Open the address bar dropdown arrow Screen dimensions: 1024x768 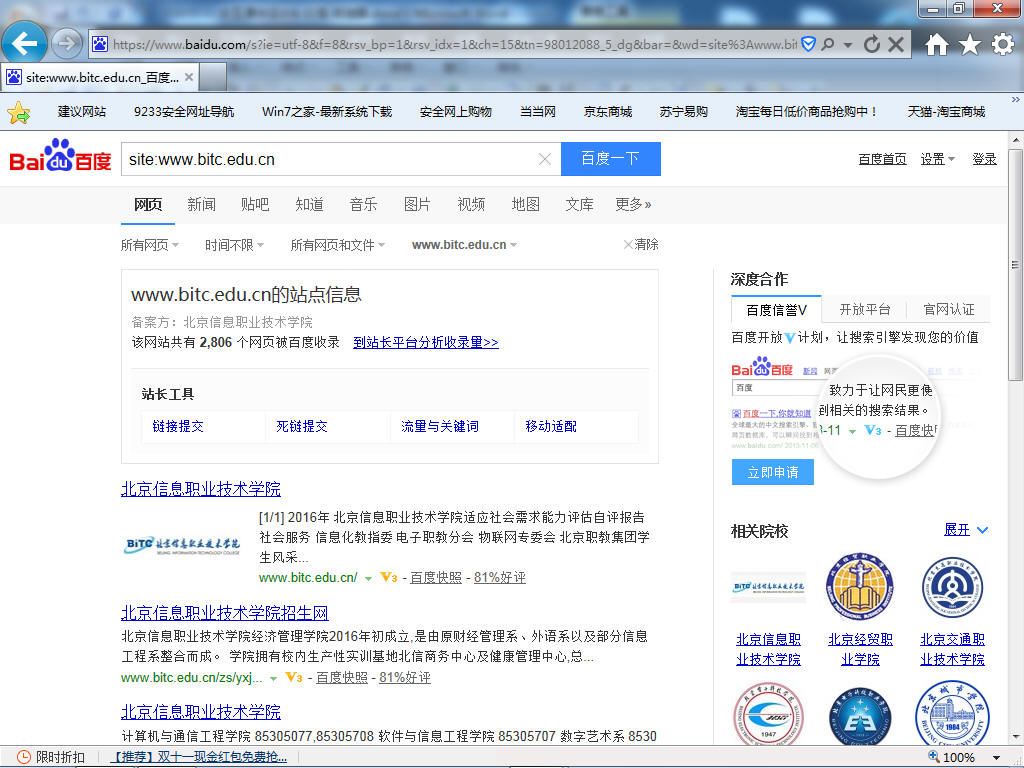point(848,45)
